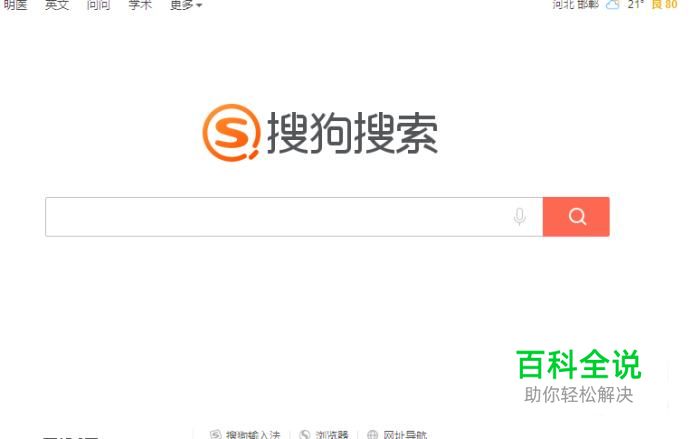Open the 网址导航 link
The height and width of the screenshot is (439, 692).
tap(405, 435)
